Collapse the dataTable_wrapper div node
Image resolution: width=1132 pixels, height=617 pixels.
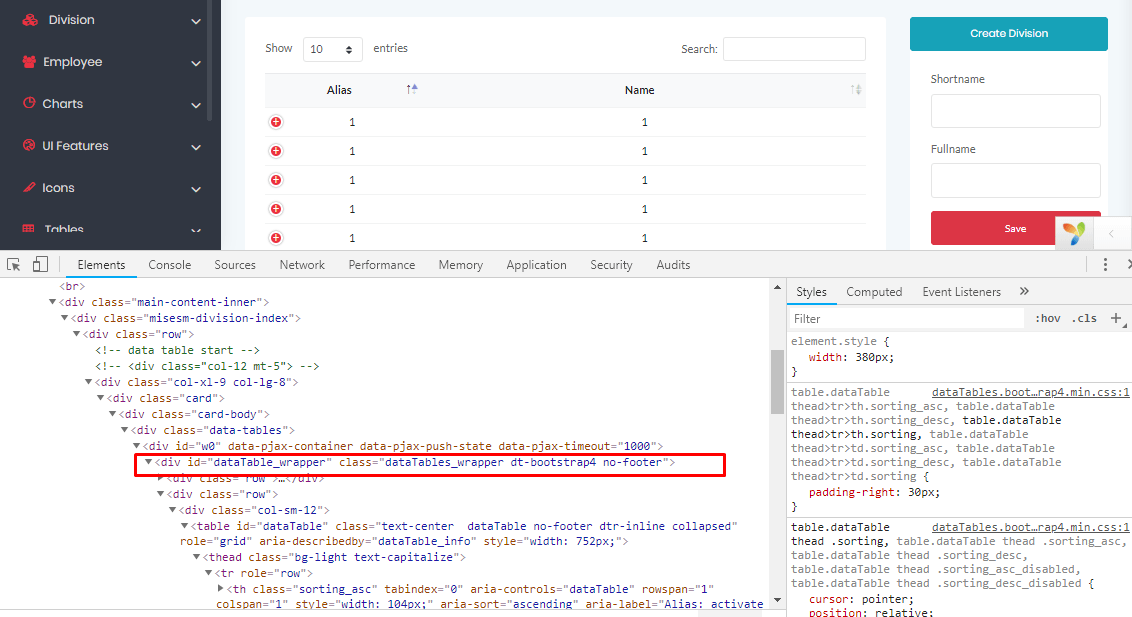click(x=149, y=463)
